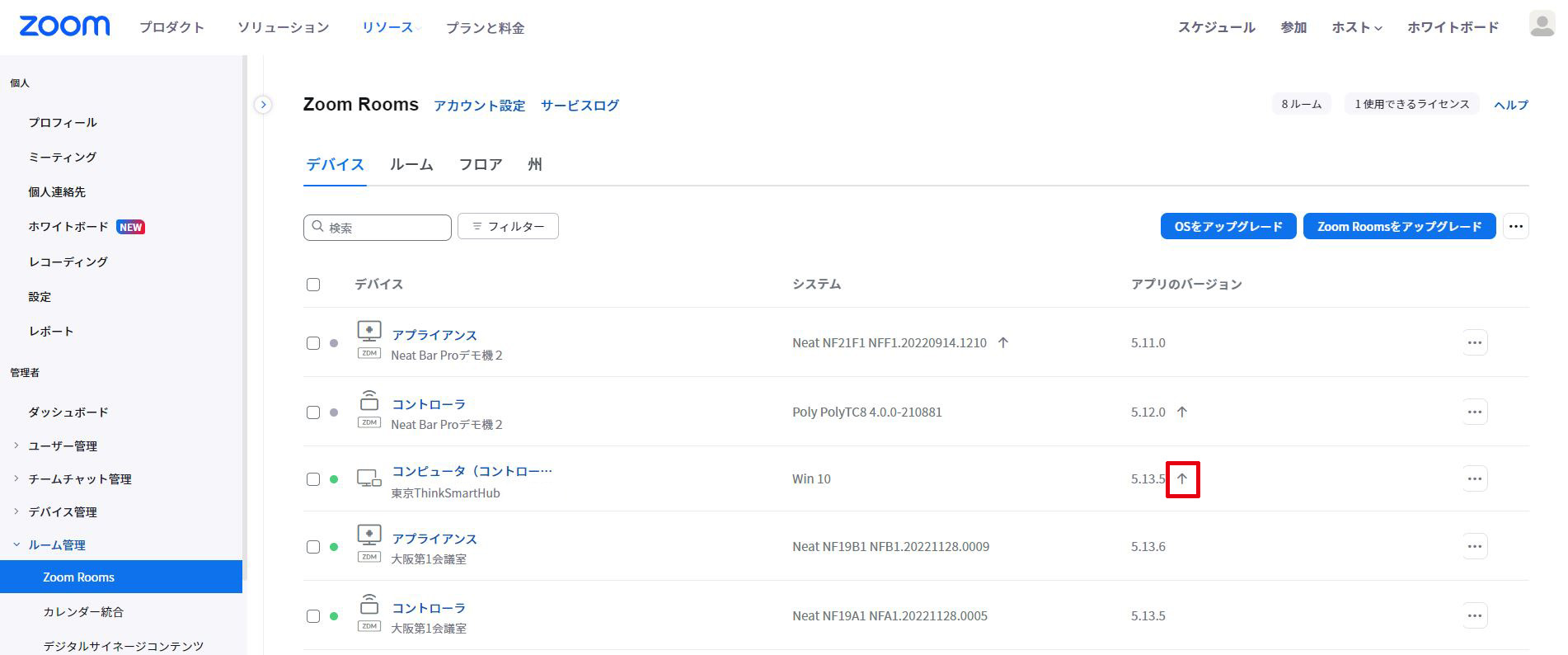Screen dimensions: 1568x655
Task: Collapse the sidebar with the arrow button
Action: [x=263, y=105]
